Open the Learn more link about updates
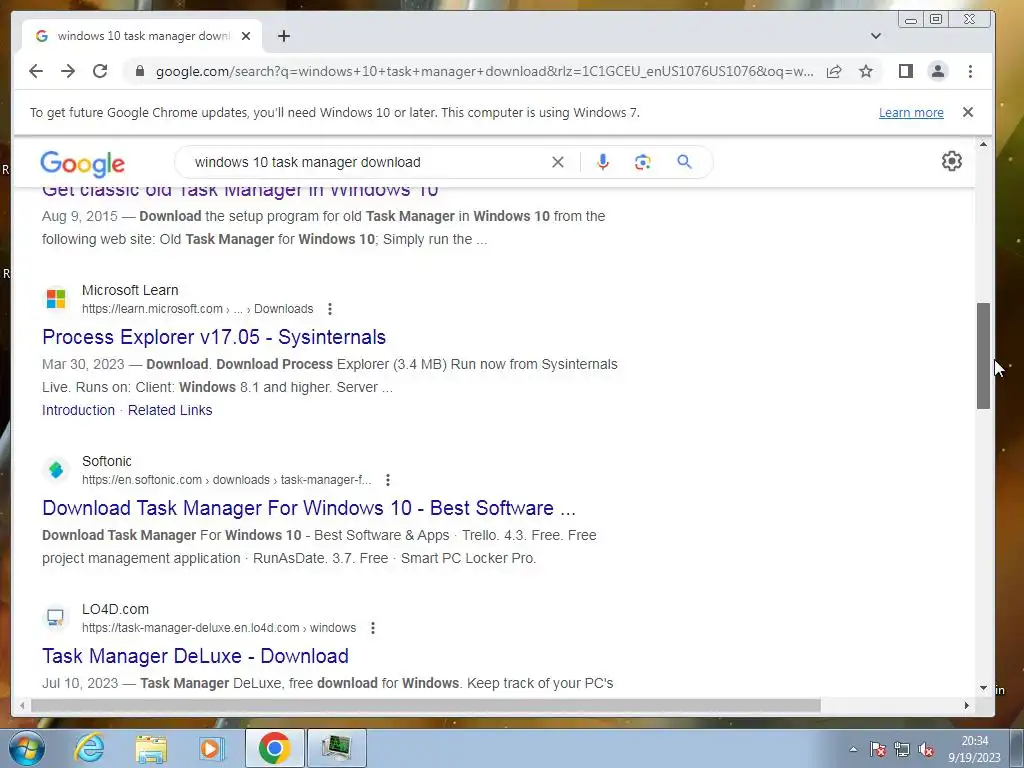This screenshot has width=1024, height=768. 911,112
